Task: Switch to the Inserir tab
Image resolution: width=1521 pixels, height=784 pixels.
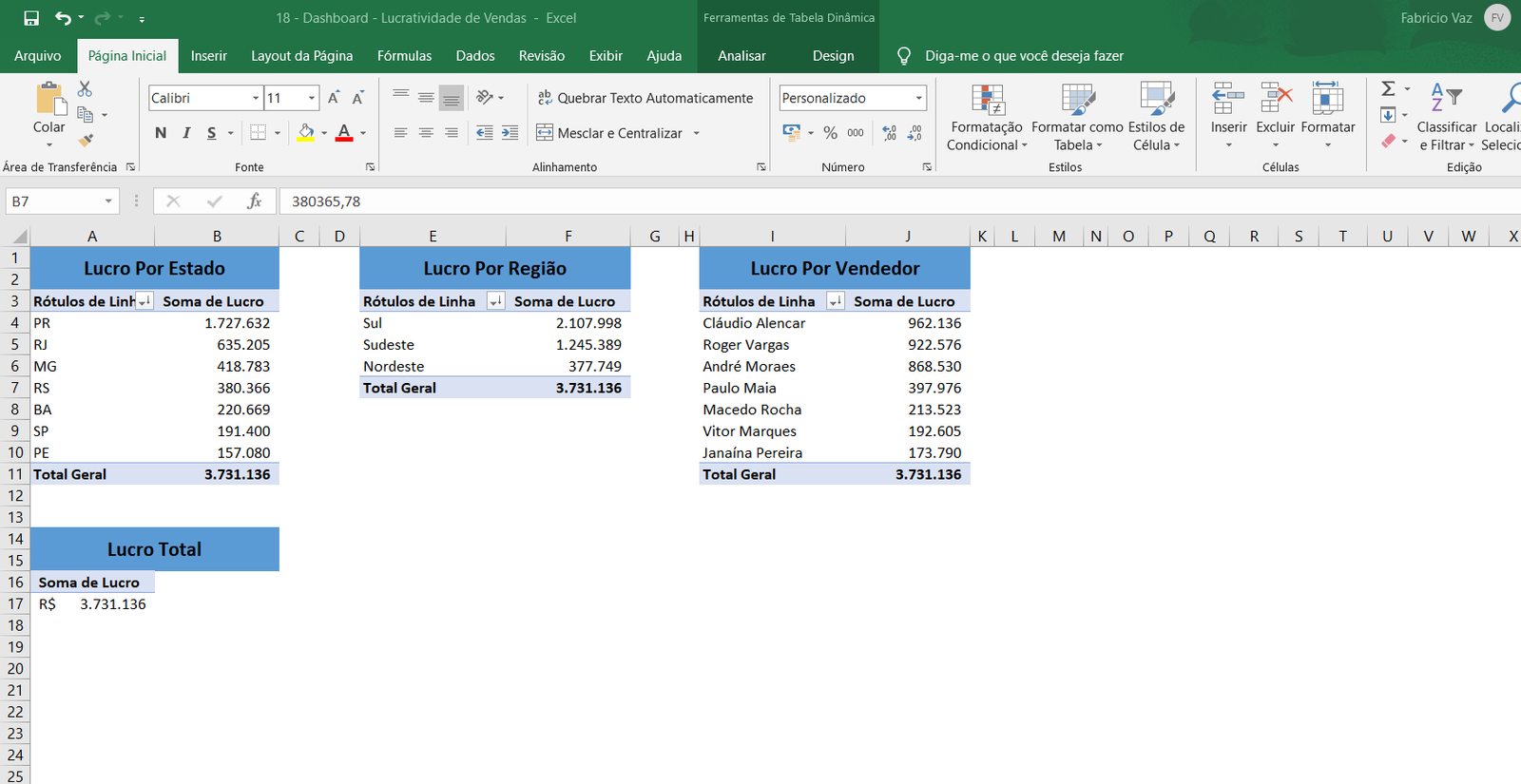Action: coord(209,56)
